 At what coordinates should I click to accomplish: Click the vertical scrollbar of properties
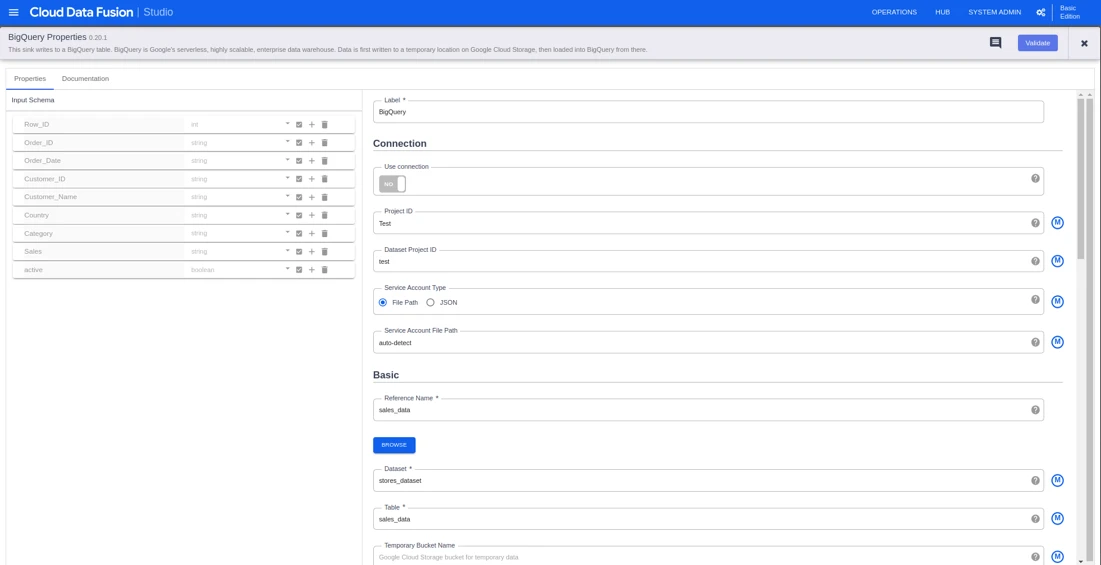coord(1081,179)
